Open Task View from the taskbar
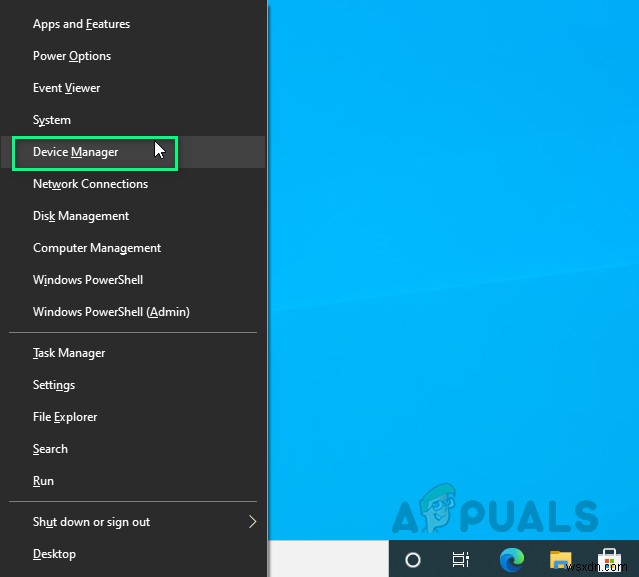Image resolution: width=639 pixels, height=577 pixels. [x=461, y=559]
